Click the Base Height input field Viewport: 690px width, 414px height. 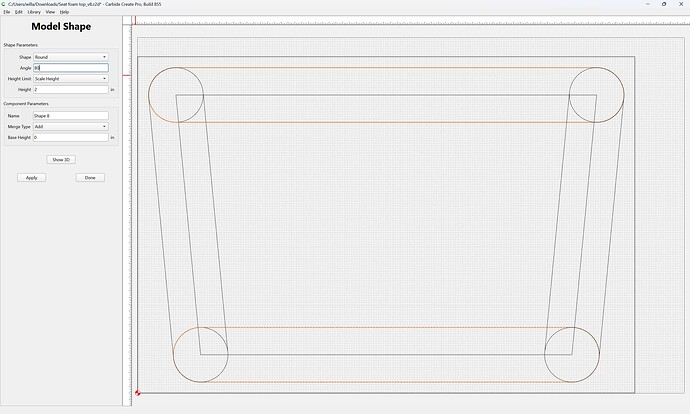(71, 137)
